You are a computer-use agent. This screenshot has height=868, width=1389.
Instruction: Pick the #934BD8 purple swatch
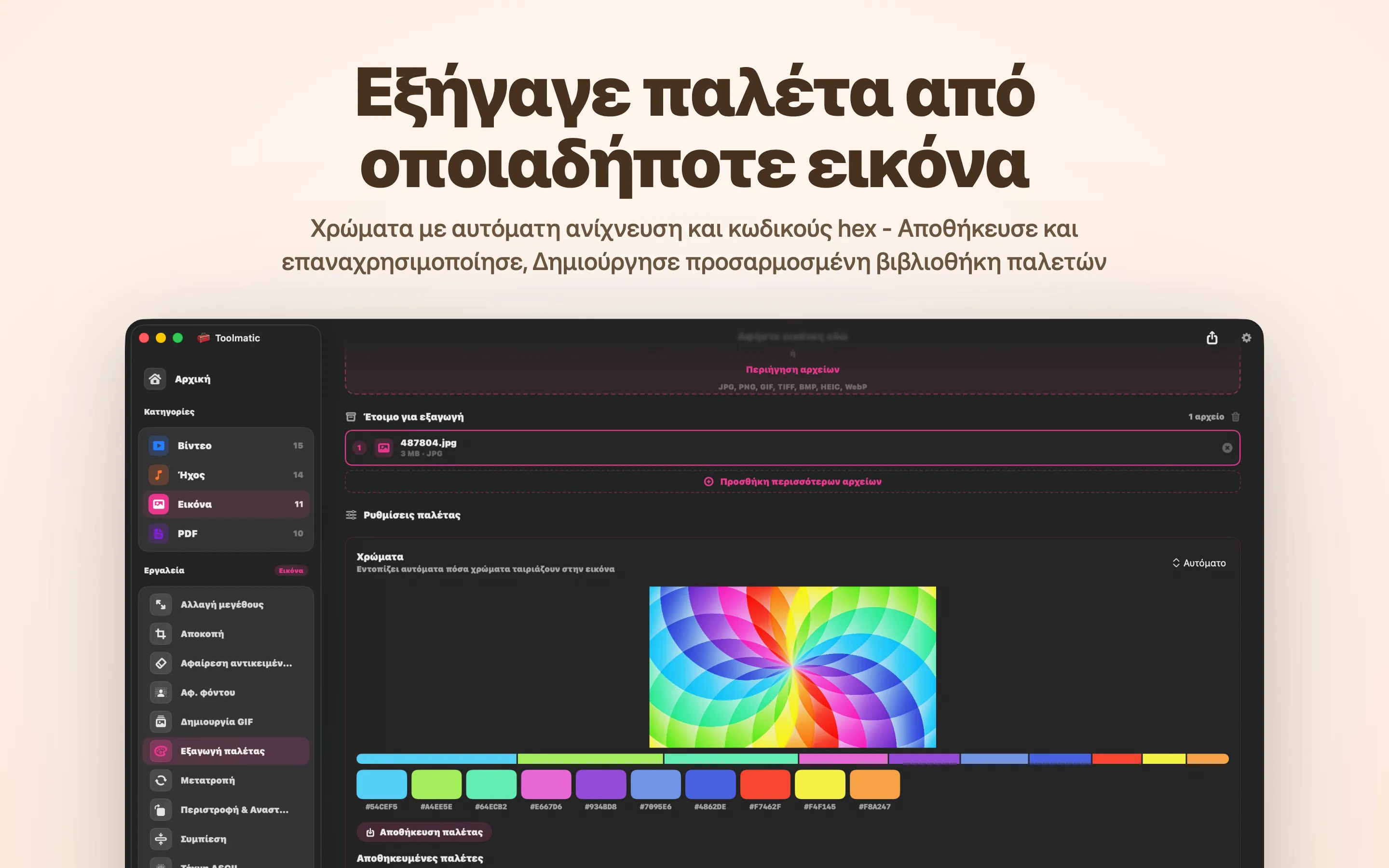pos(601,784)
